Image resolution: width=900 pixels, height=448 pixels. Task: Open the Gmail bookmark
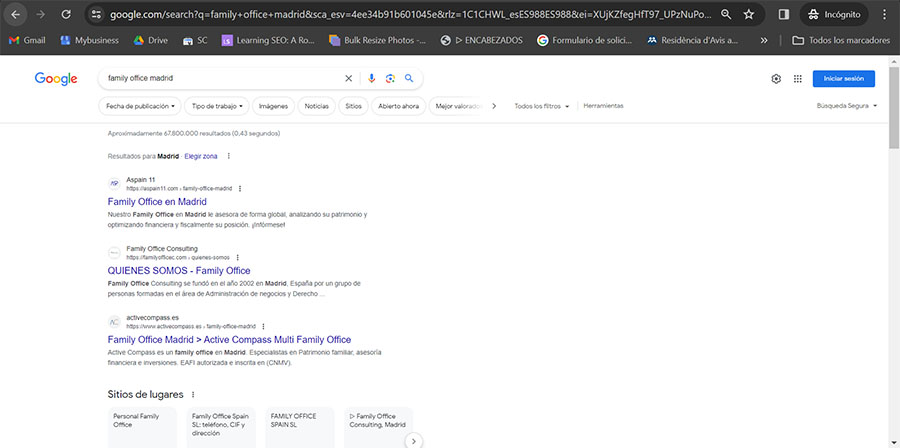[x=27, y=41]
